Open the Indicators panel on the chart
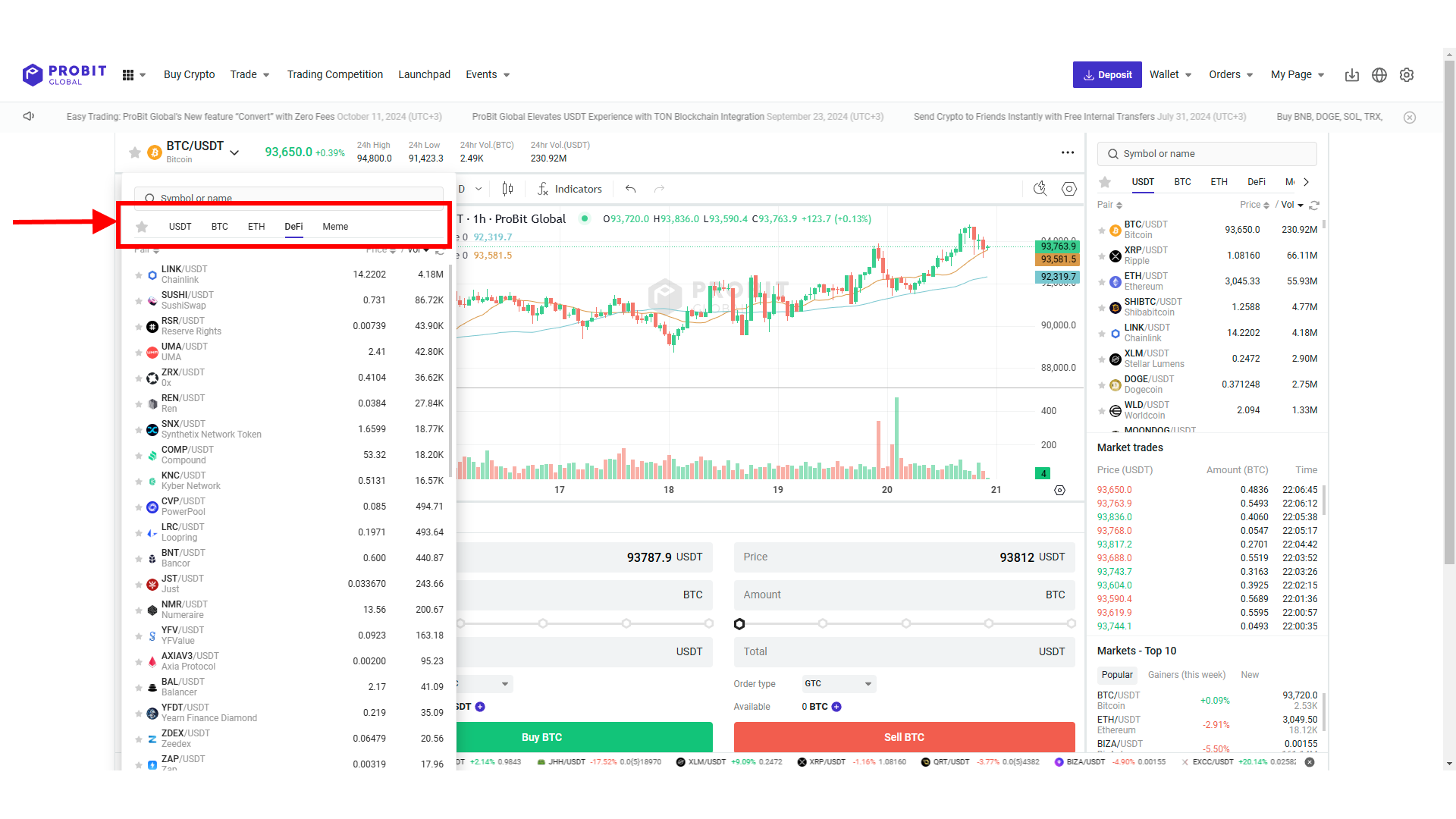This screenshot has width=1456, height=819. [570, 189]
